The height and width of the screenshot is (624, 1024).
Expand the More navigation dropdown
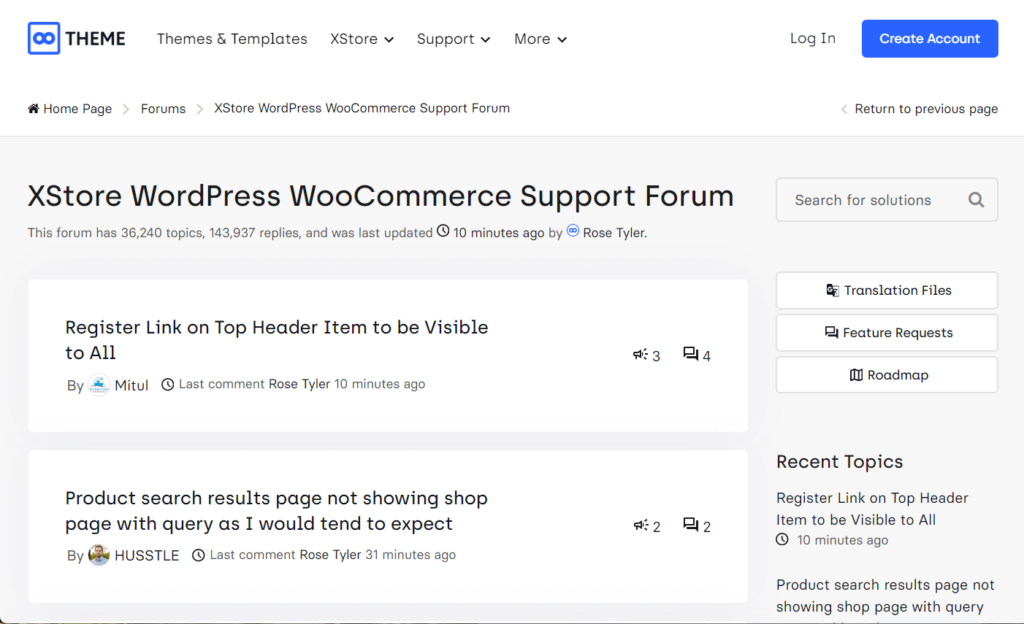(x=539, y=38)
